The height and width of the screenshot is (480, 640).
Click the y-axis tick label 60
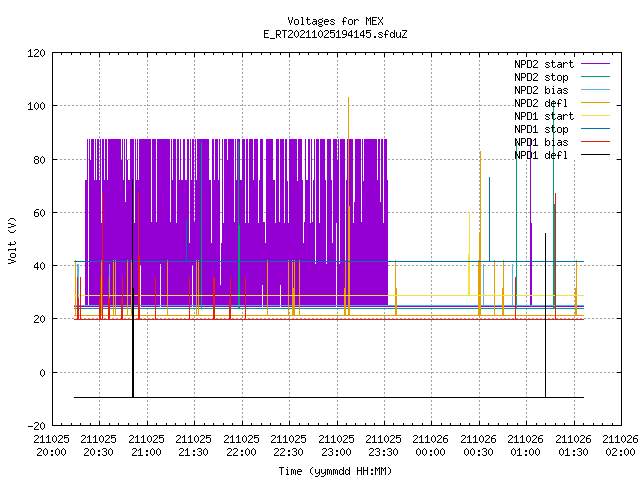[39, 213]
